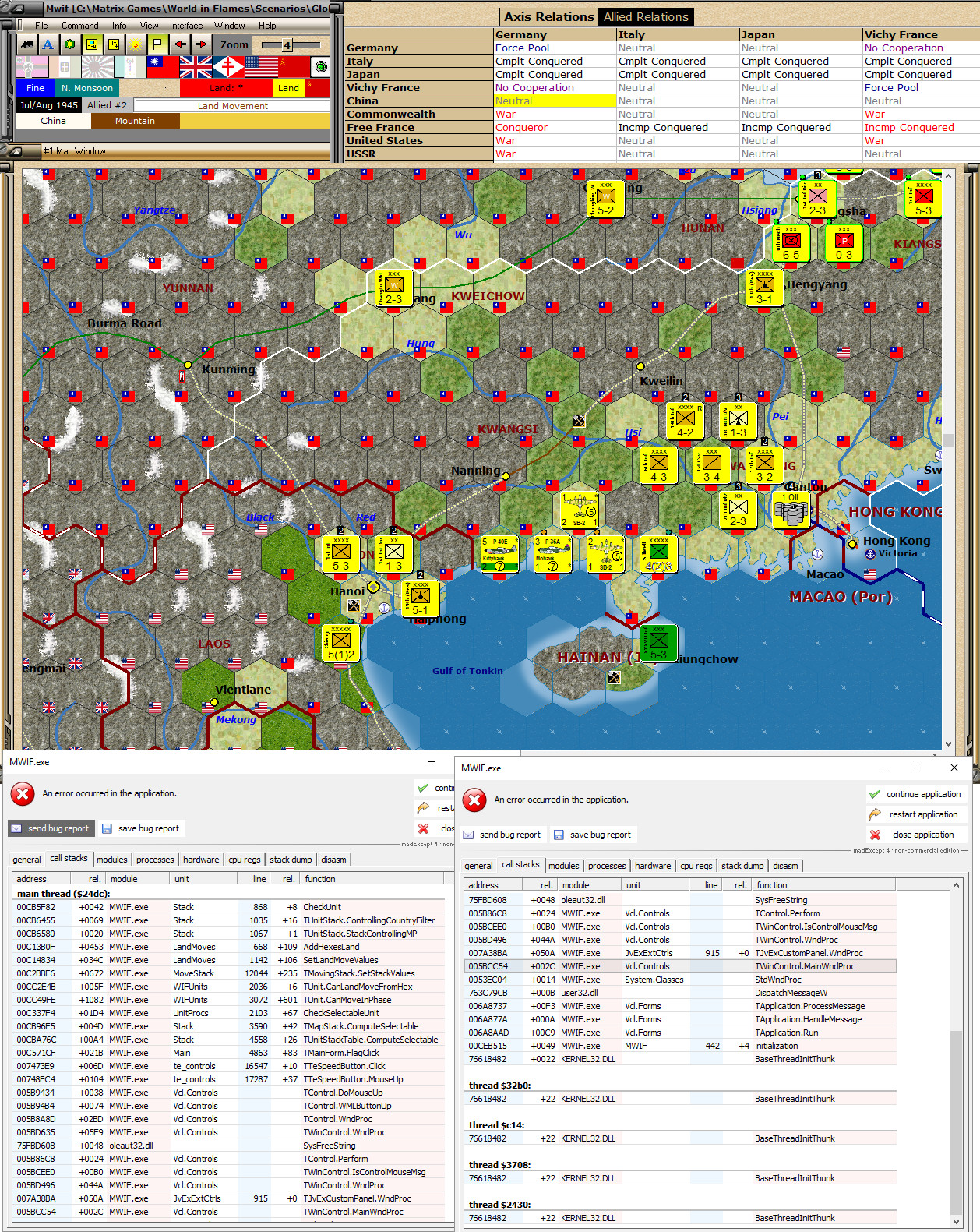Click the map window vertical scrollbar down arrow
This screenshot has width=980, height=1232.
(x=948, y=744)
